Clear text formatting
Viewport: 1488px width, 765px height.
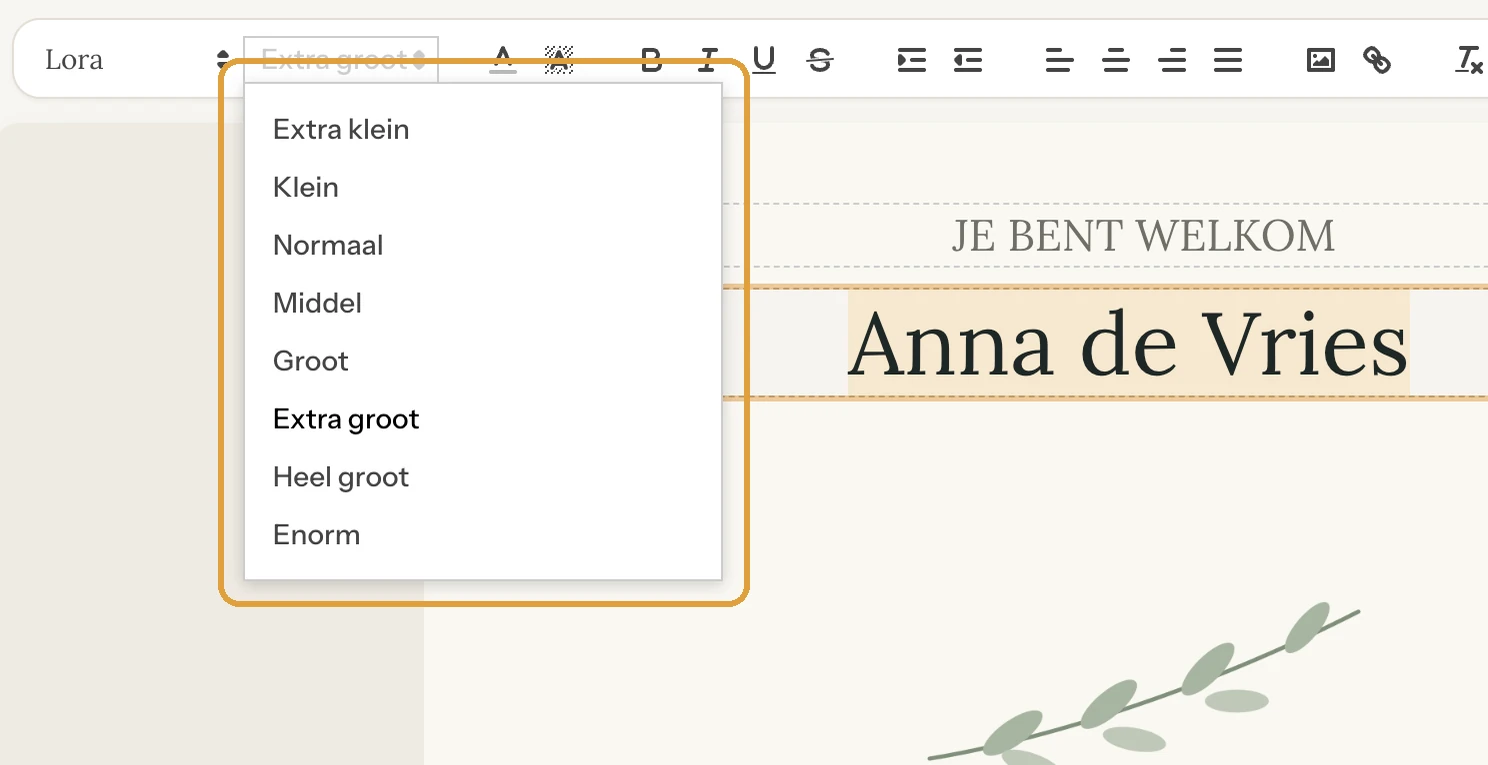click(1468, 60)
